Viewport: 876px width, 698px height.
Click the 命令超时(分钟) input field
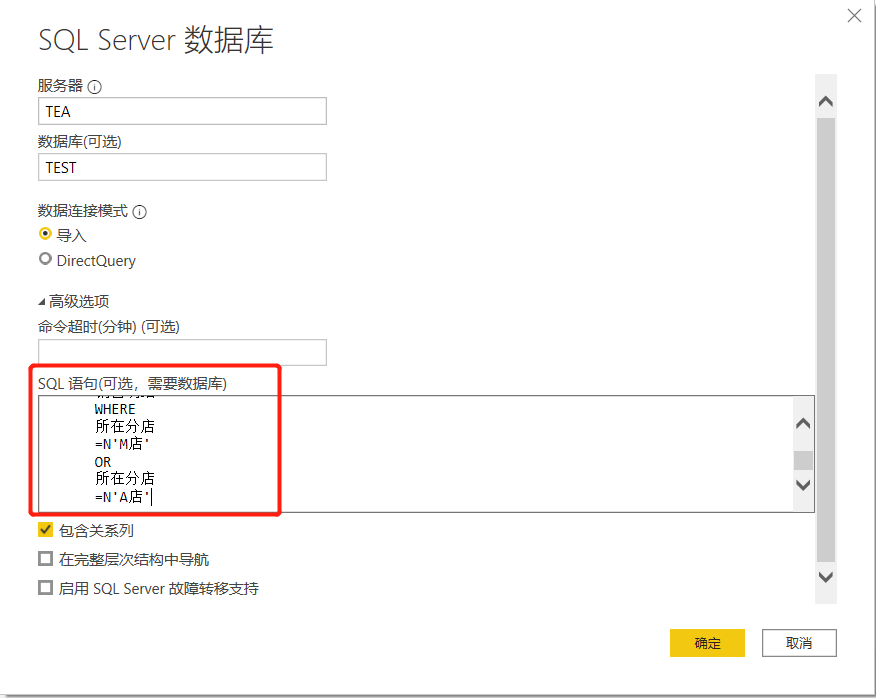pos(182,352)
